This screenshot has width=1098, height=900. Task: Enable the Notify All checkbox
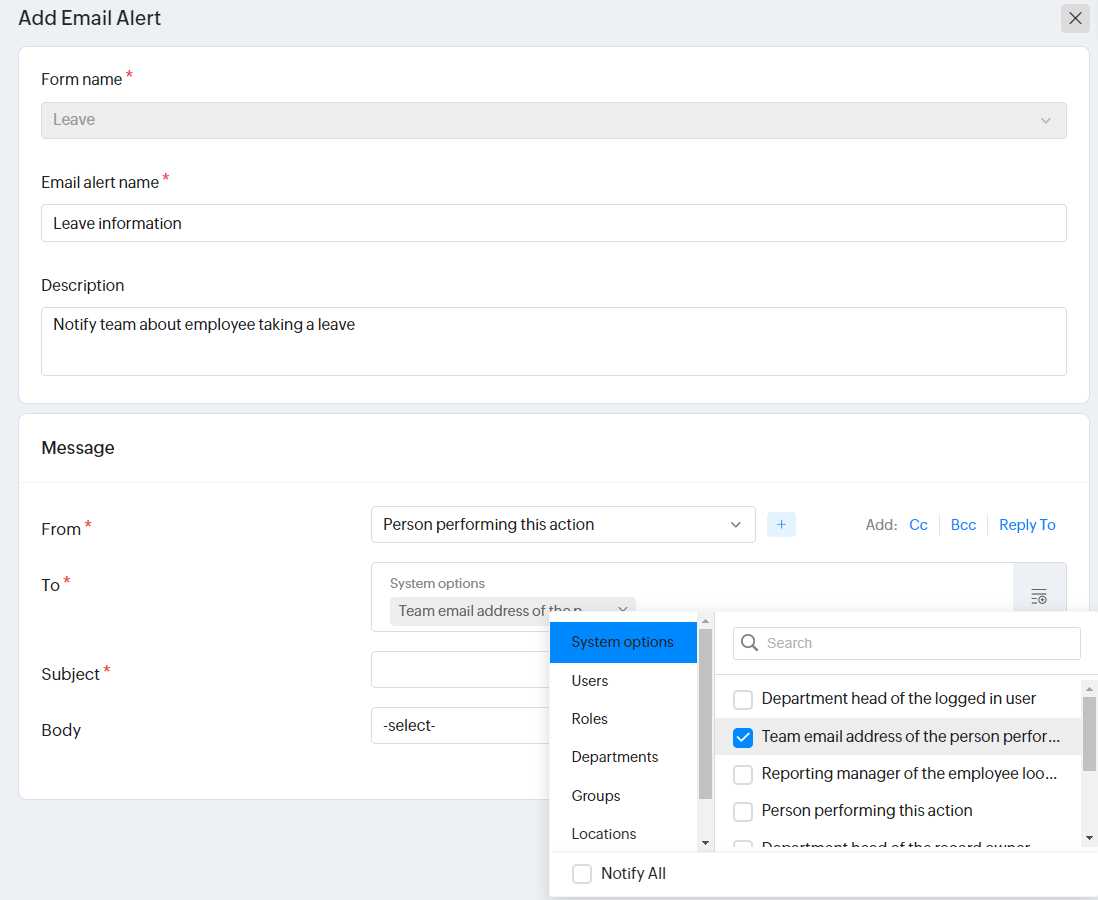pyautogui.click(x=582, y=874)
